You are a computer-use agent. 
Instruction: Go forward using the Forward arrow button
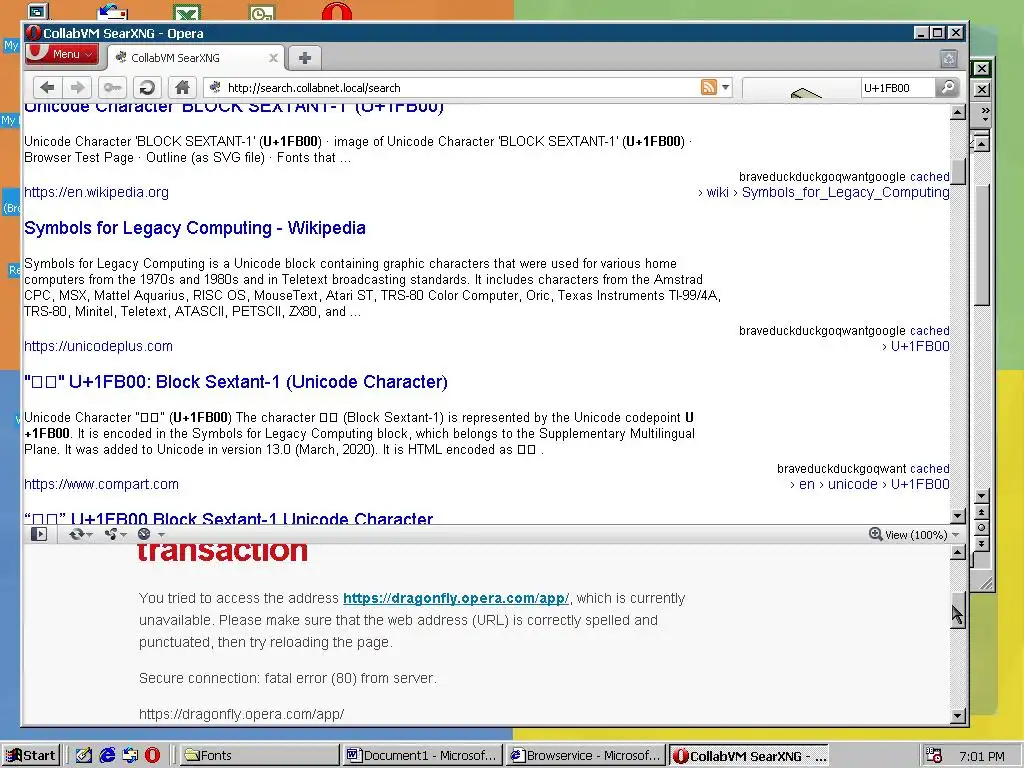coord(77,87)
